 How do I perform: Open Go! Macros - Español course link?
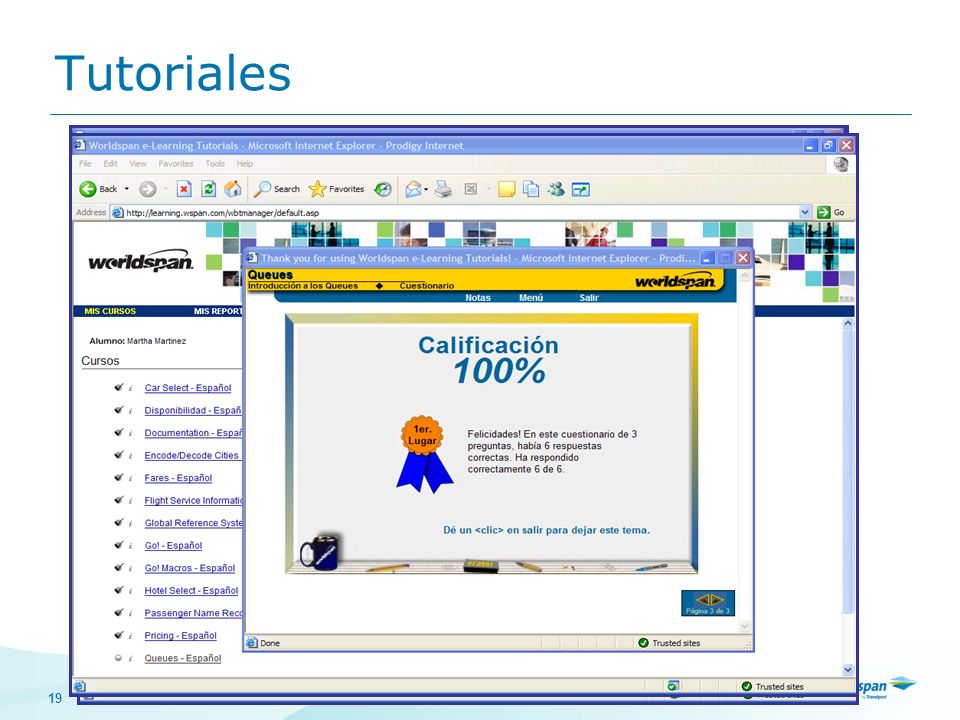190,568
